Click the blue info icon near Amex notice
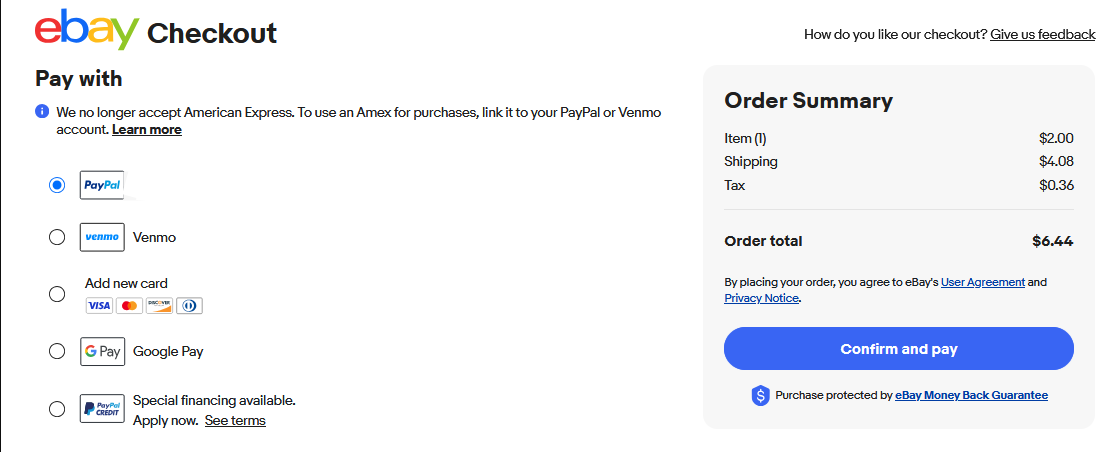This screenshot has width=1116, height=452. [42, 111]
